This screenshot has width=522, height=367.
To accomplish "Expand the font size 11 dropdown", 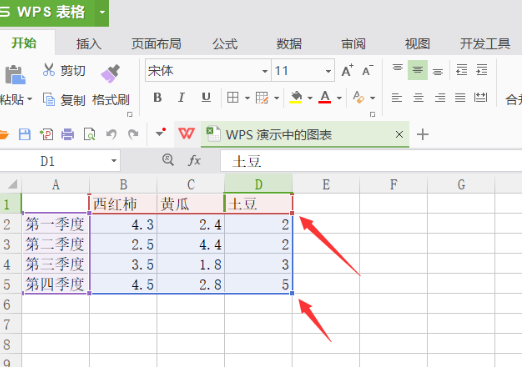I will 328,71.
